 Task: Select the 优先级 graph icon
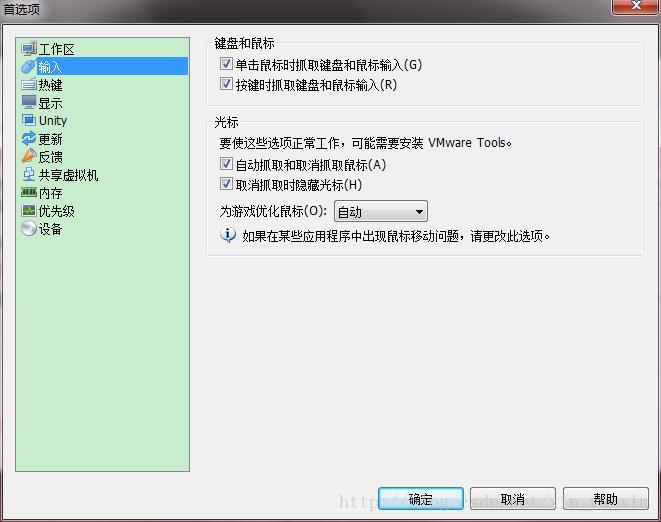pyautogui.click(x=29, y=210)
